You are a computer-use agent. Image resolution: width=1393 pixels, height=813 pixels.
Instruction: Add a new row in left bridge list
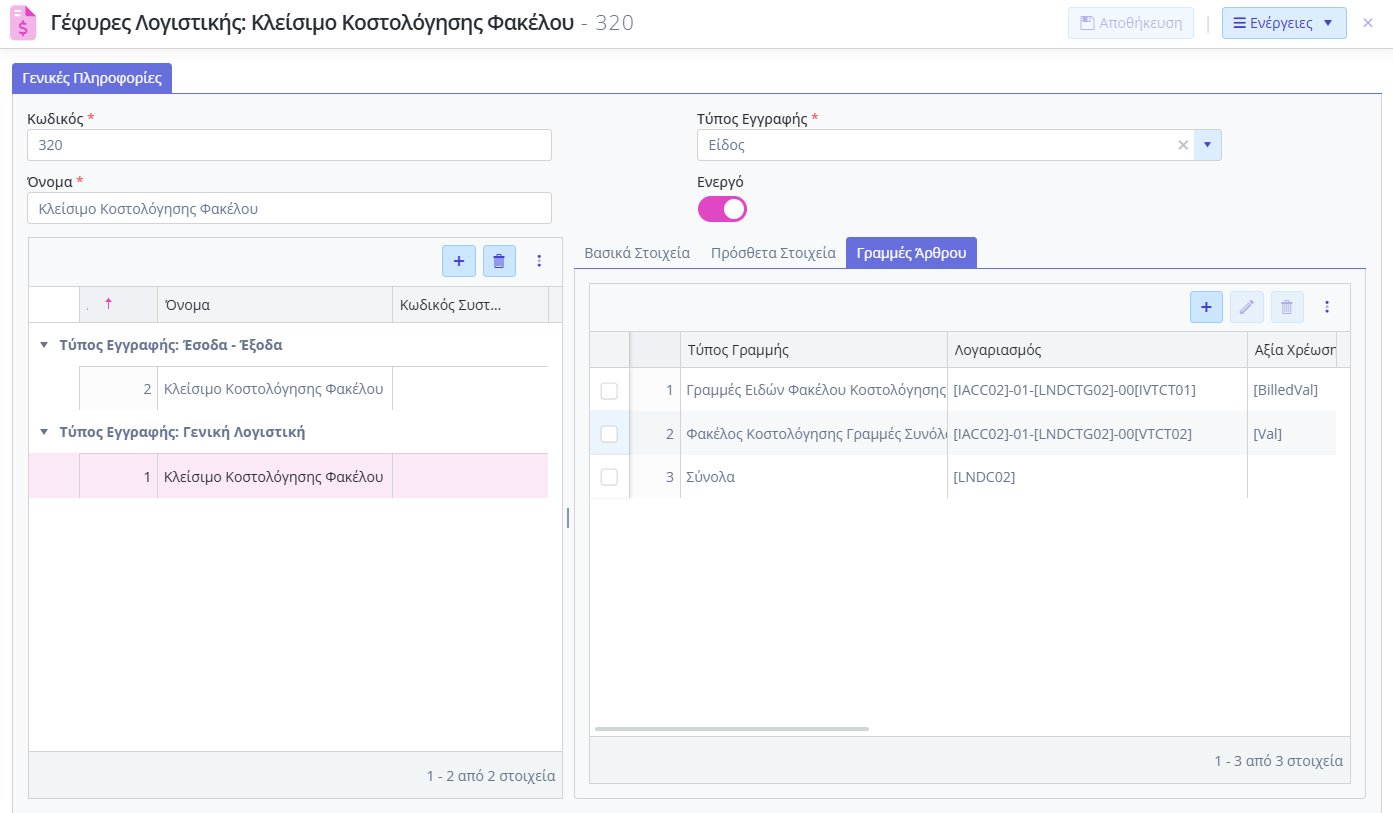pos(458,261)
